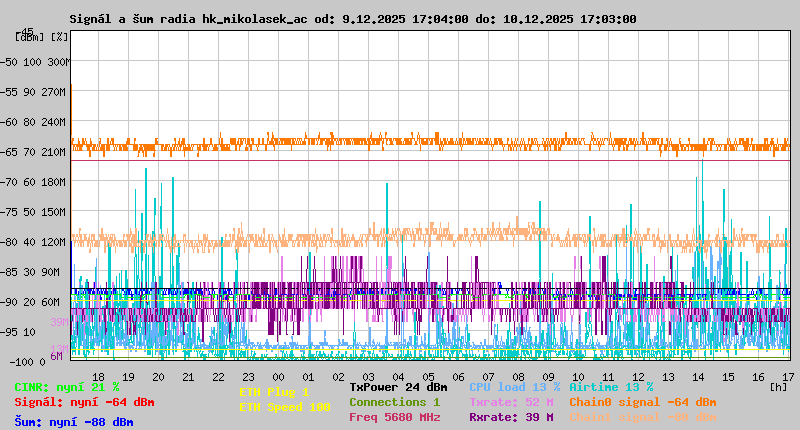
Task: Click the '180M' y-axis label
Action: point(56,182)
